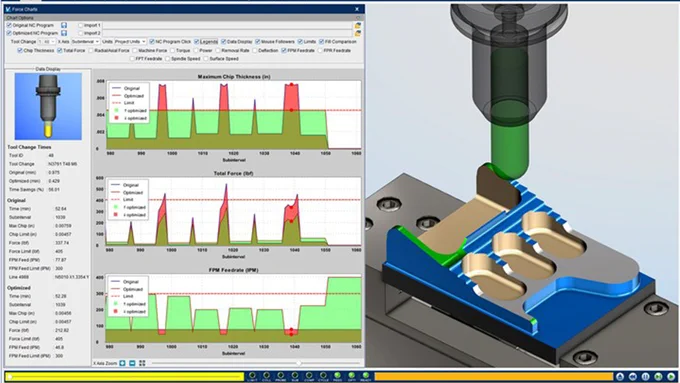Enable the Radial/Axial Force chart
680x383 pixels.
pos(91,51)
